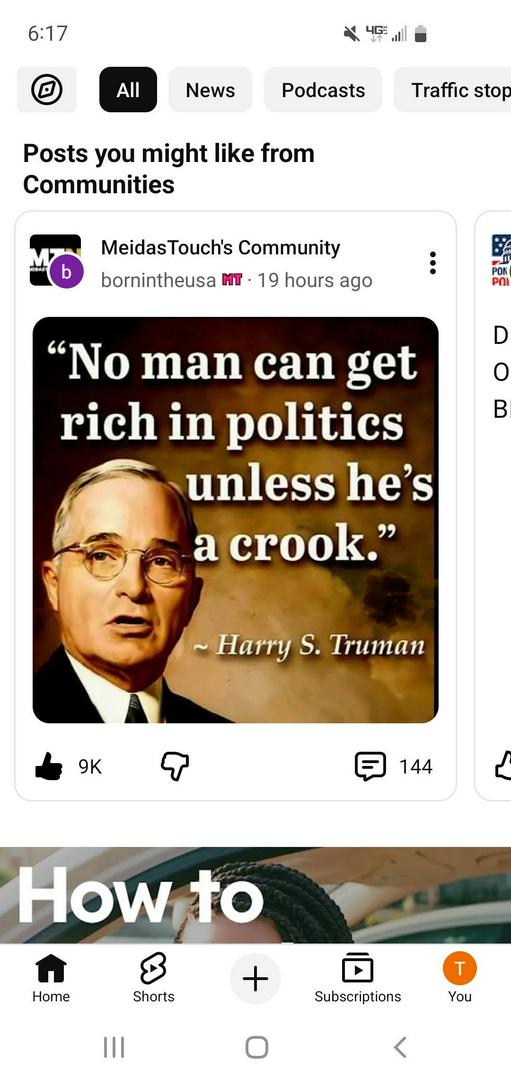
Task: Select the Traffic stop filter chip
Action: [452, 90]
